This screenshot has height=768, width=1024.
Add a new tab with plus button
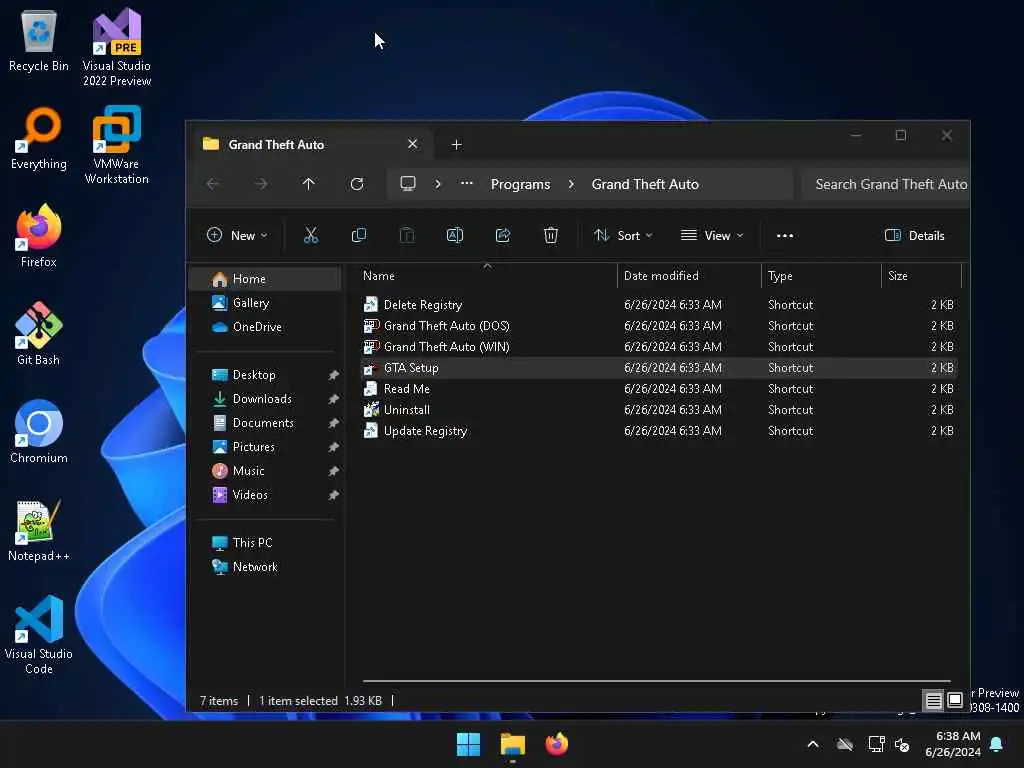coord(456,144)
